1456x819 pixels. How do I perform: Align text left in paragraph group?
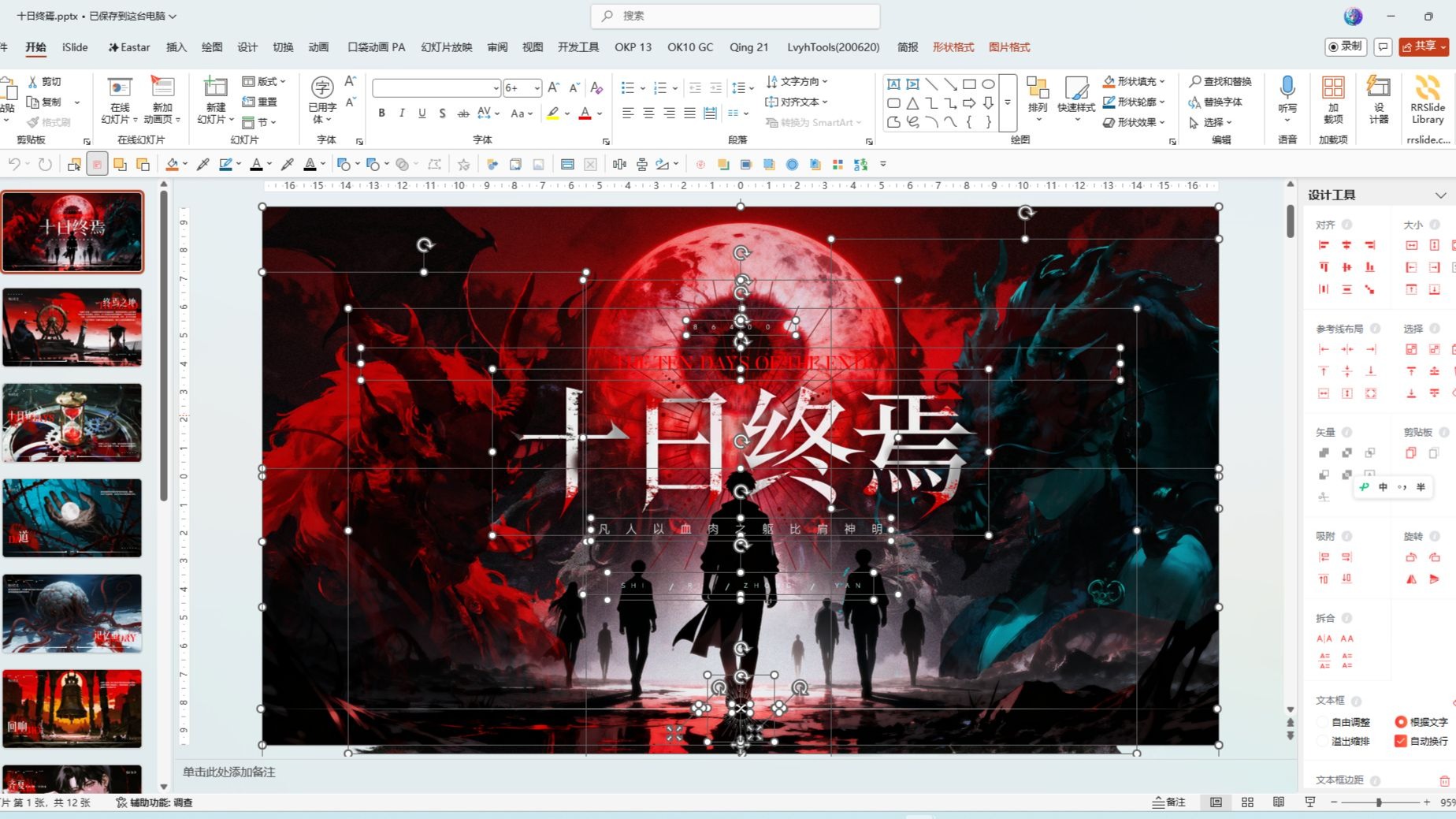(628, 114)
